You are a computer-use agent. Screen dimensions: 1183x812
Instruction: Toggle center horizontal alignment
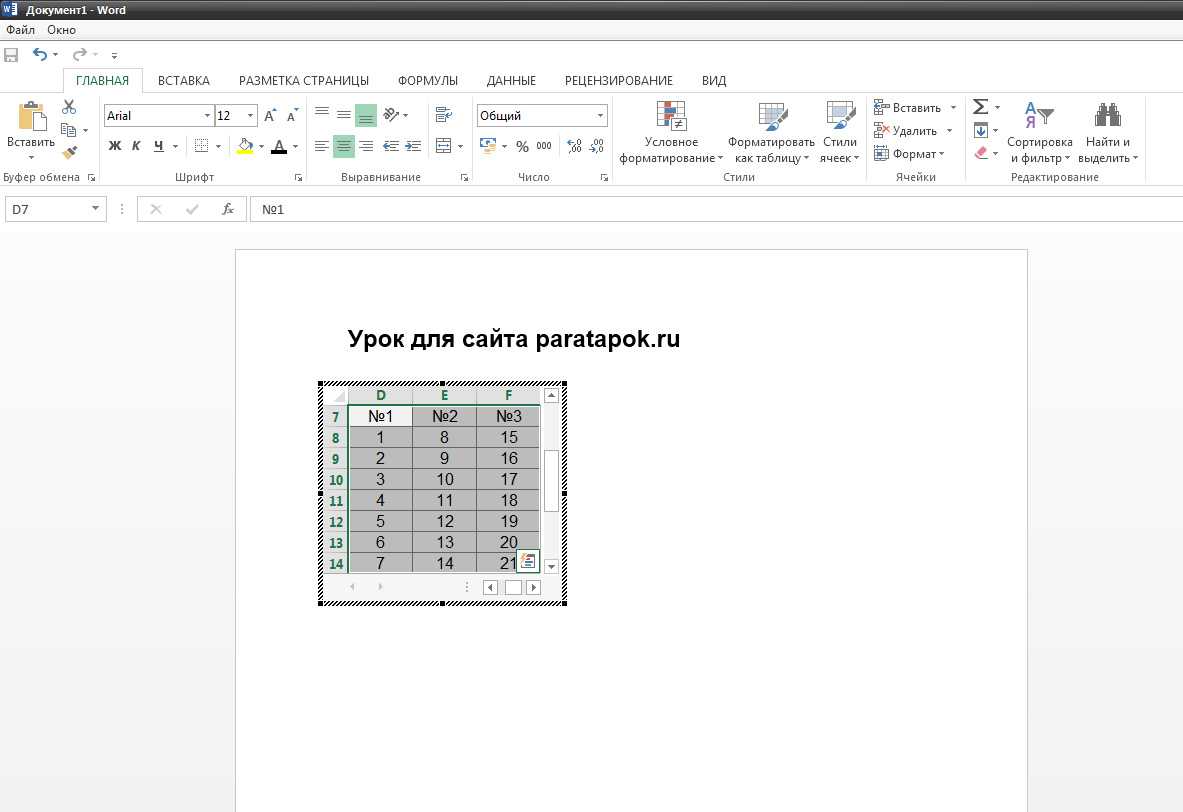click(x=344, y=146)
